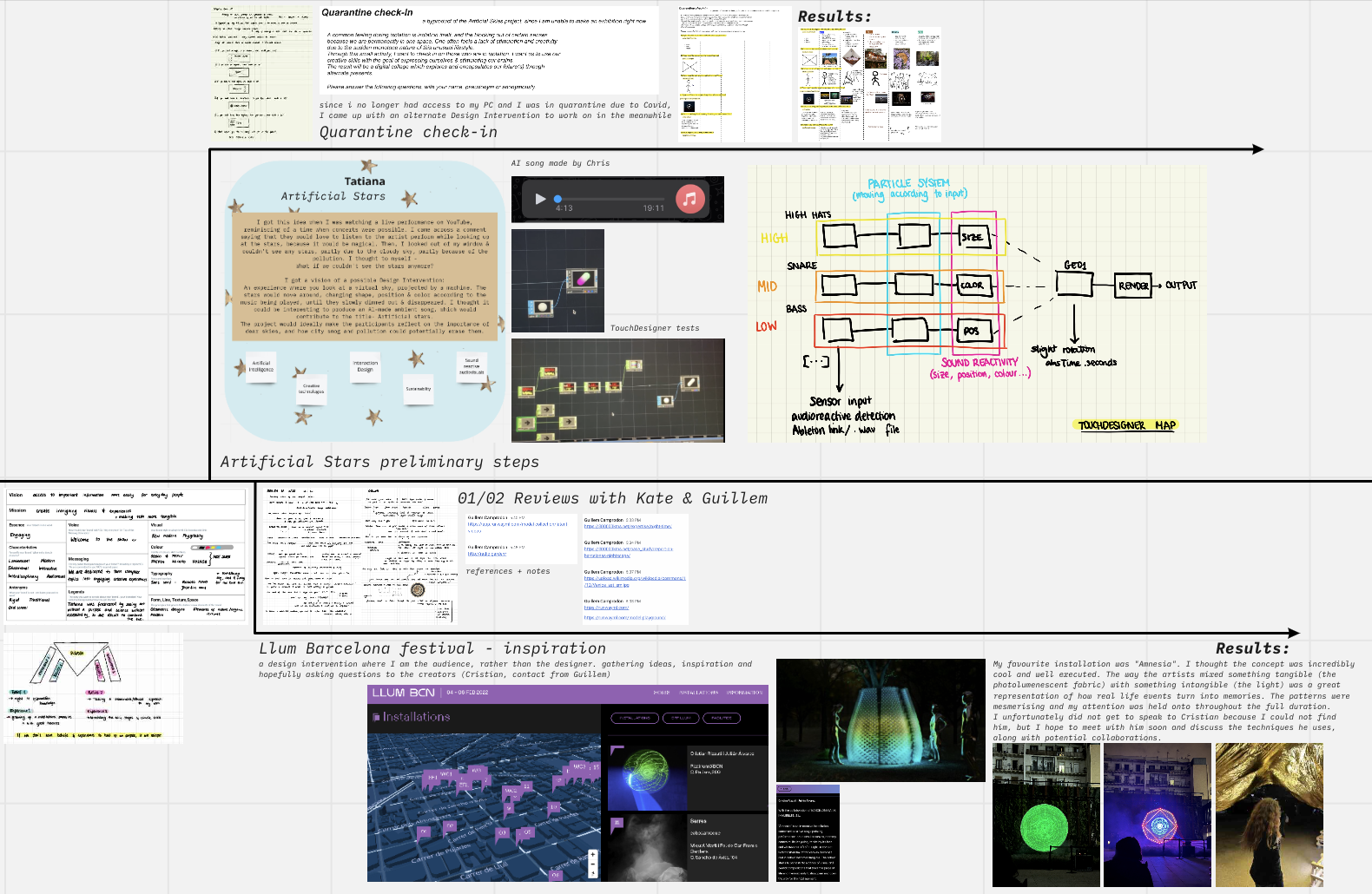Select the golden fabric woman photo
Image resolution: width=1372 pixels, height=894 pixels.
(1270, 815)
